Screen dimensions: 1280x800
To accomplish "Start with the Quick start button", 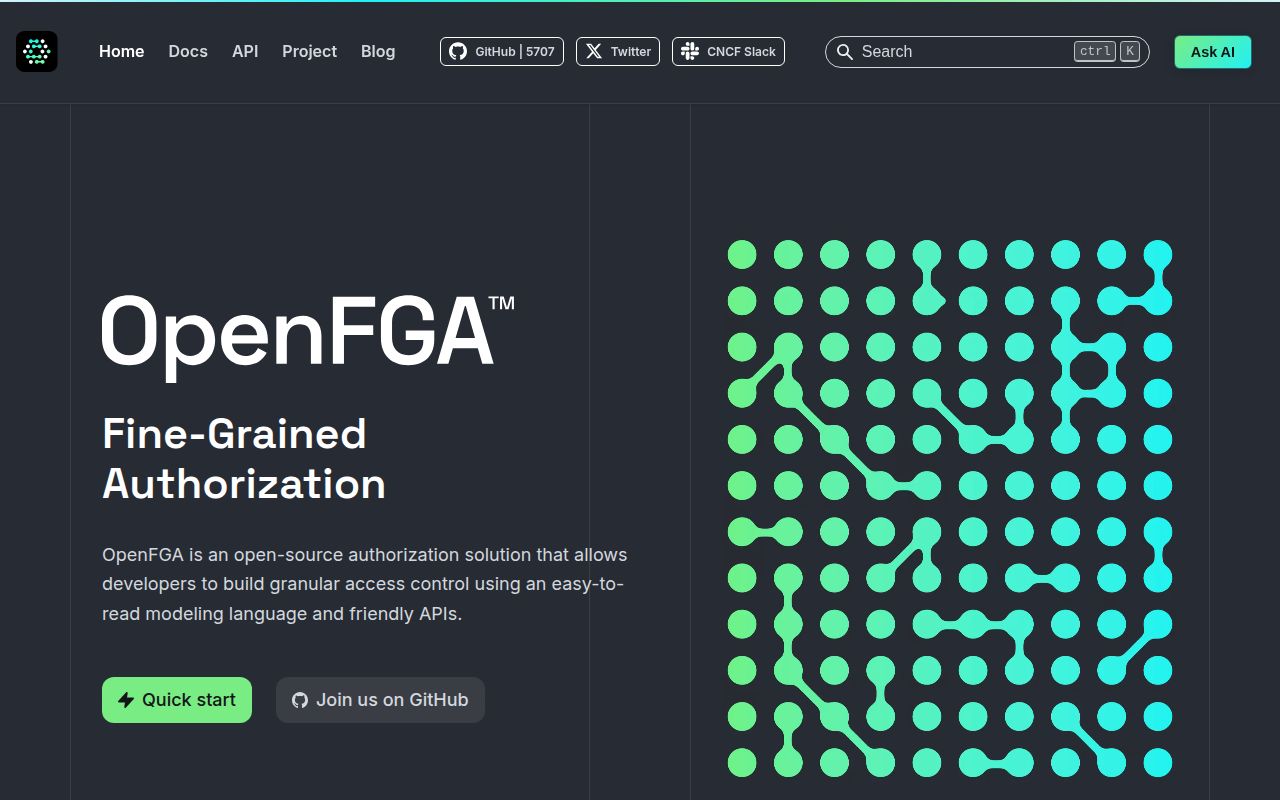I will 177,700.
